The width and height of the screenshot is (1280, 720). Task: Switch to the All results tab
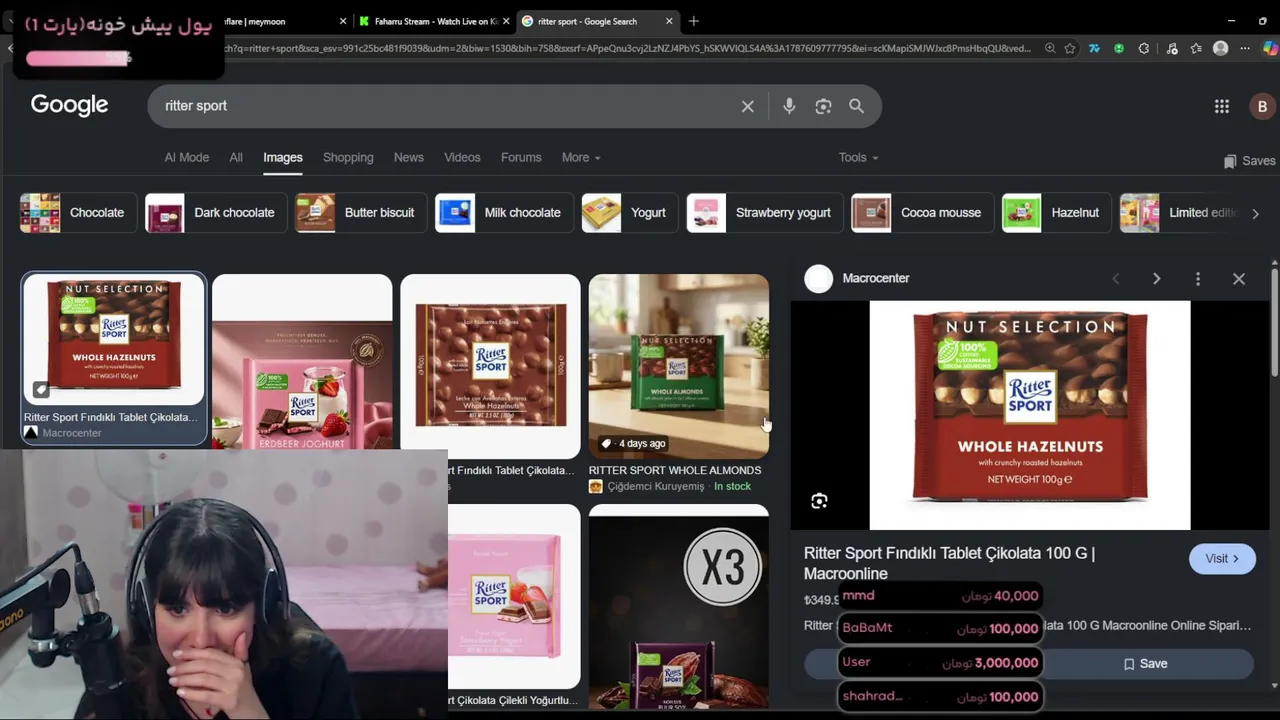pos(236,158)
